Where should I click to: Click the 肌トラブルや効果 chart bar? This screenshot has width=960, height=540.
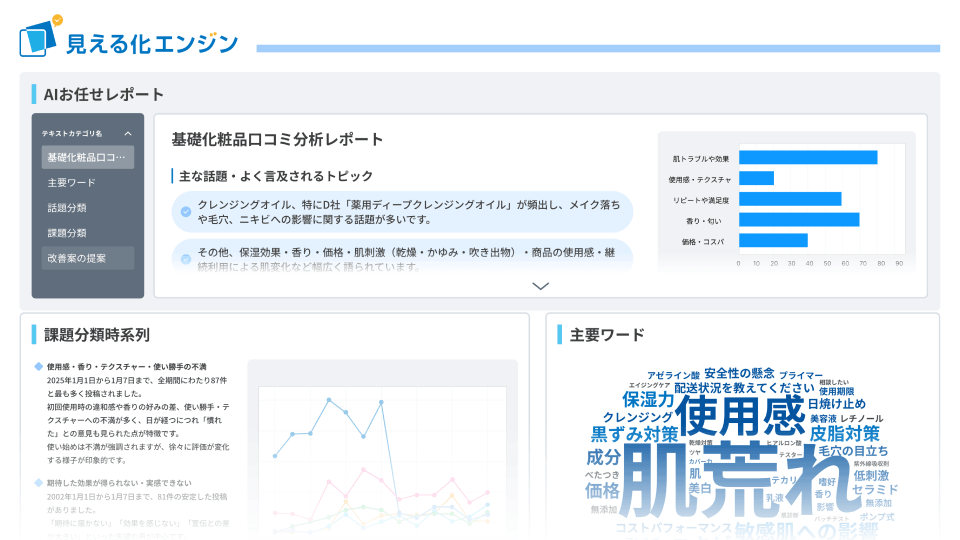pos(808,157)
